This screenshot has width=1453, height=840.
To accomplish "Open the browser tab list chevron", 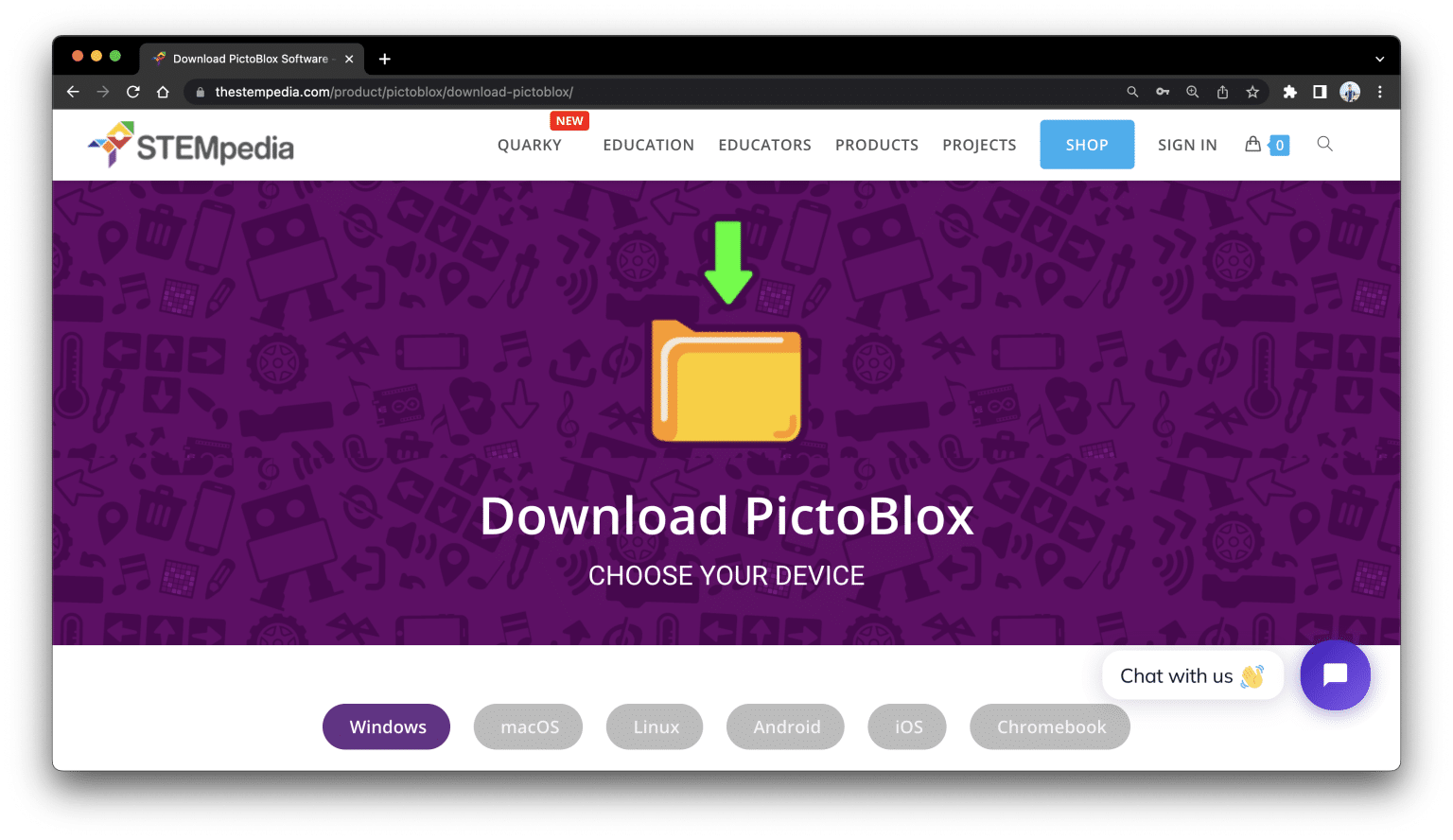I will (1379, 58).
